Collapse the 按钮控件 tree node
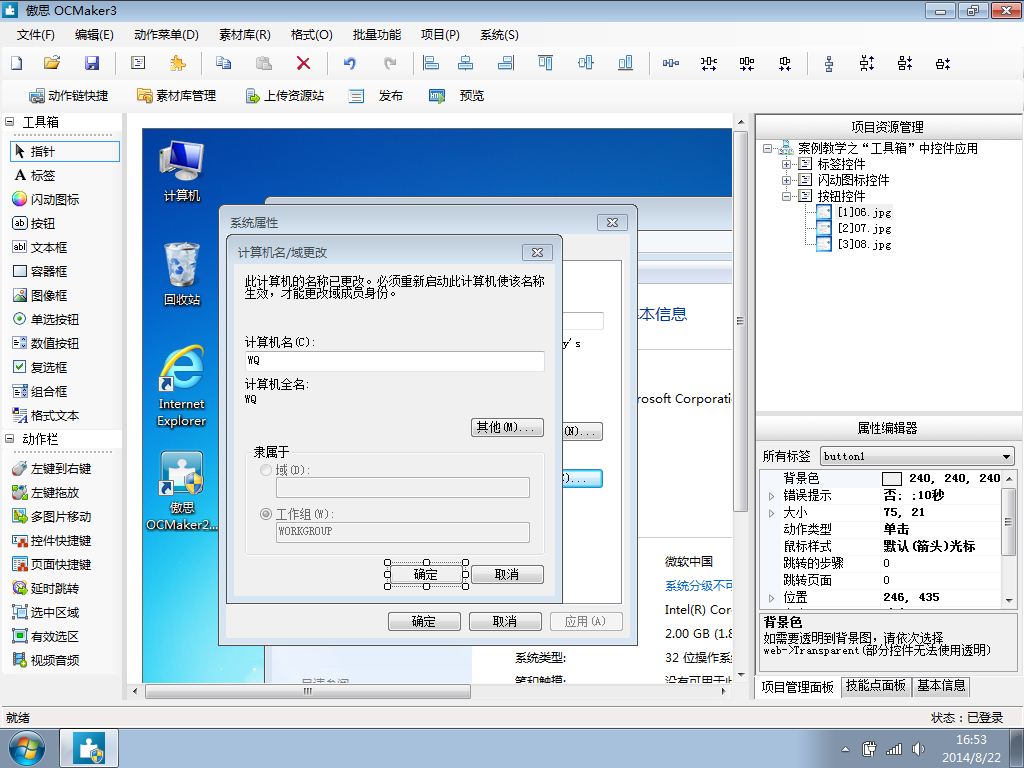Screen dimensions: 1024x768 point(786,196)
